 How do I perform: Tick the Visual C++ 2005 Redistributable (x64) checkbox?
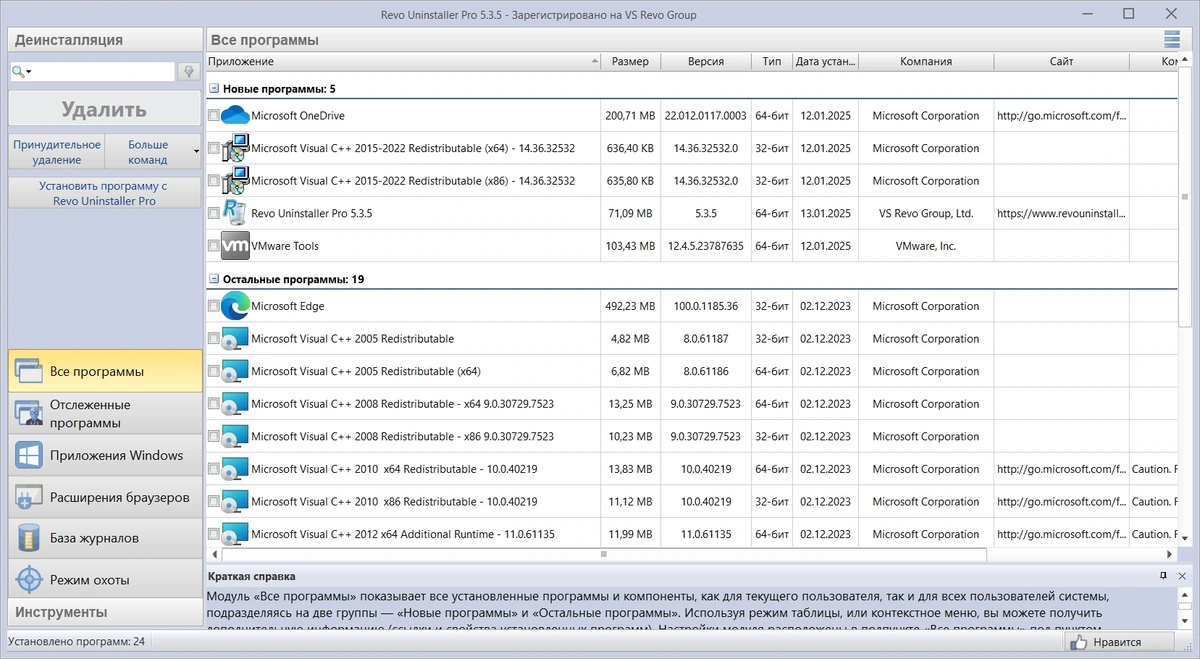click(214, 372)
